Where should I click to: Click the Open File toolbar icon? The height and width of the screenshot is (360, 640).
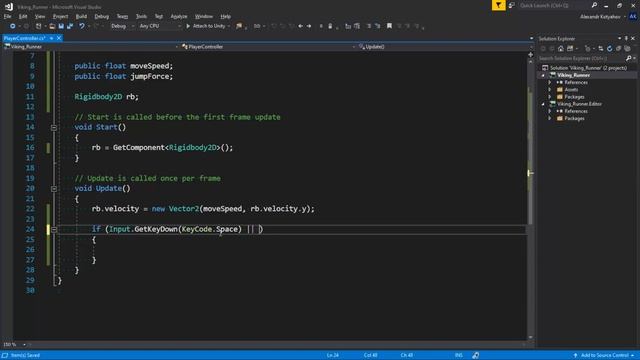coord(52,26)
